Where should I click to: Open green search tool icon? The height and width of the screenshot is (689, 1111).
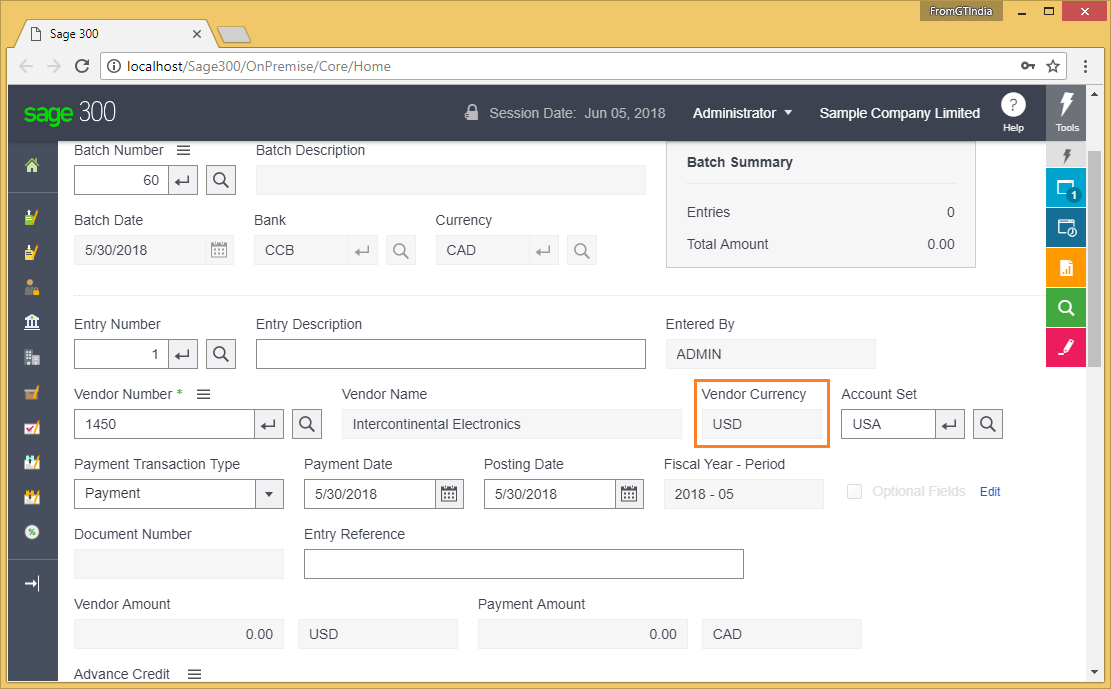[x=1066, y=308]
